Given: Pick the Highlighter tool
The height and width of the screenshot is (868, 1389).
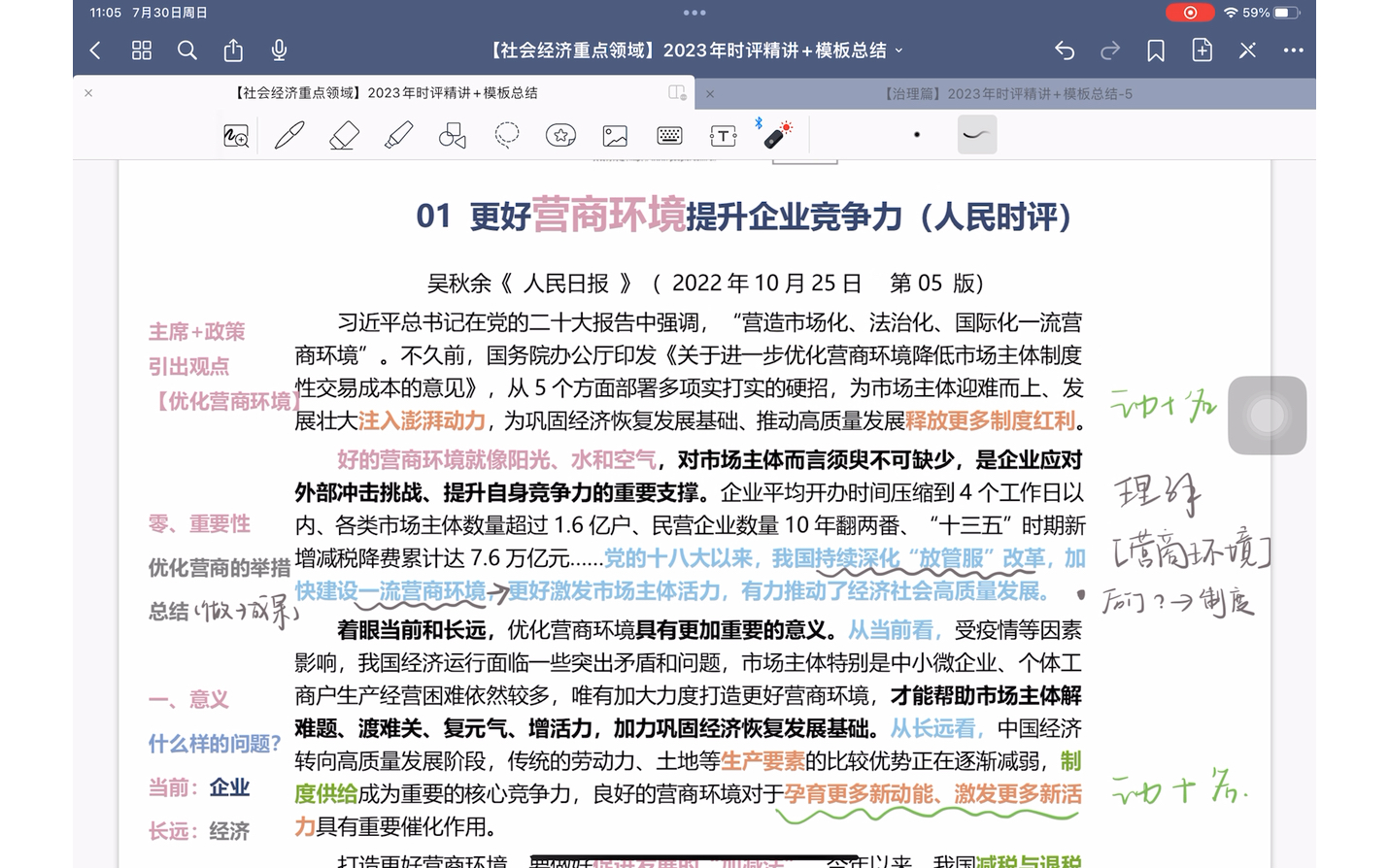Looking at the screenshot, I should click(x=398, y=134).
